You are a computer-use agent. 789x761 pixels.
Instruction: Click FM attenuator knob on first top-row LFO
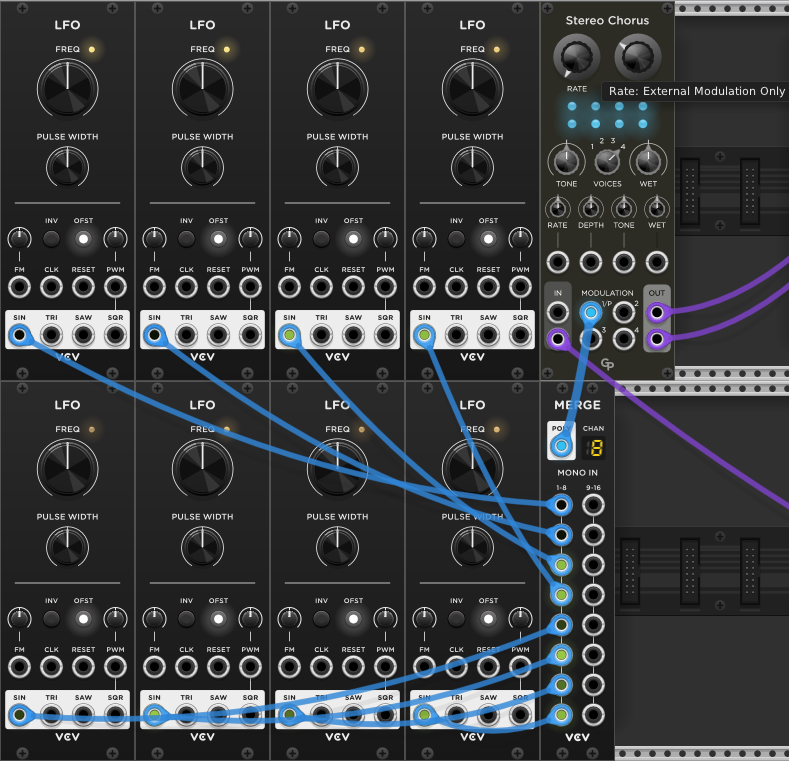[x=19, y=239]
